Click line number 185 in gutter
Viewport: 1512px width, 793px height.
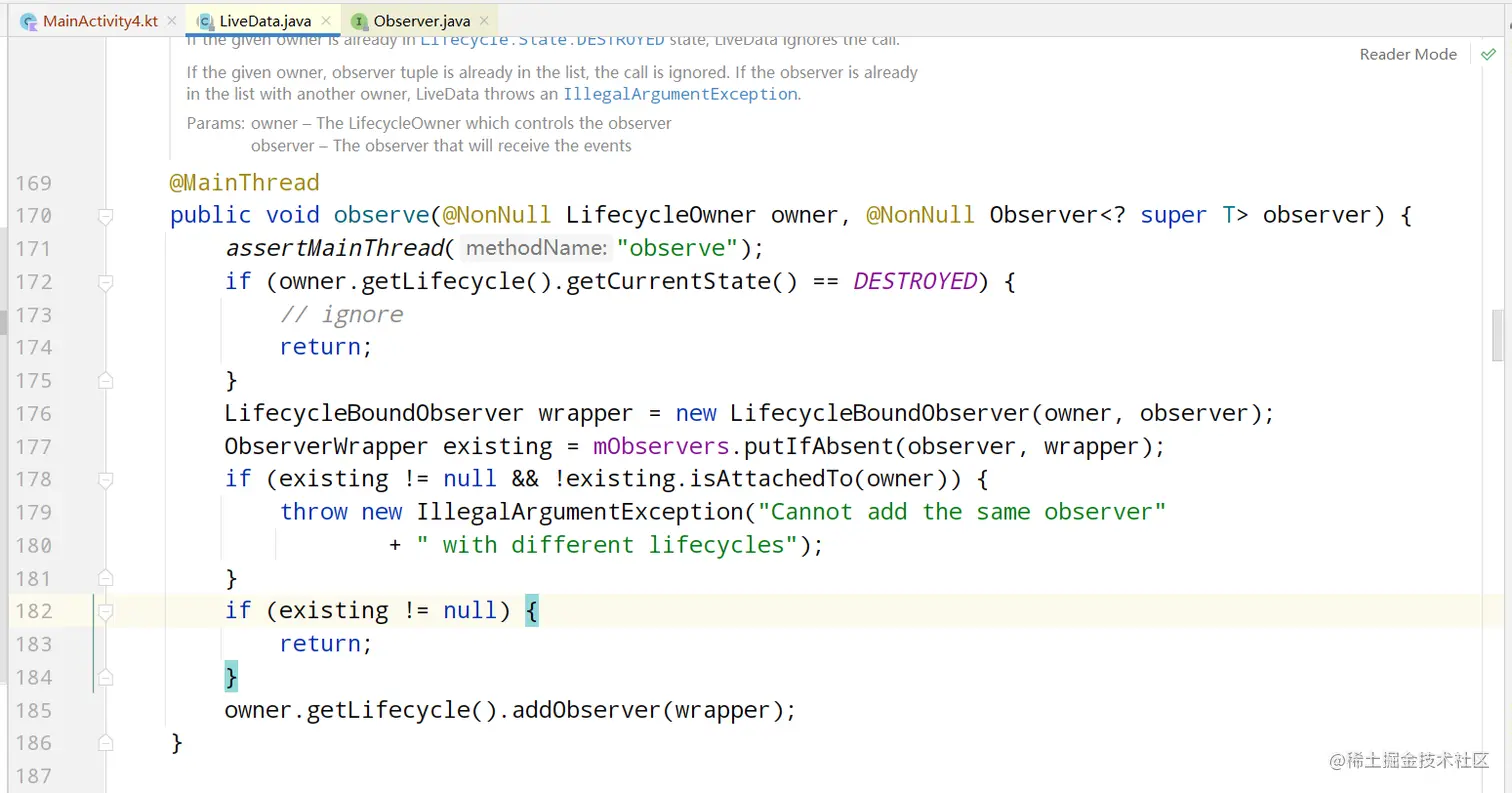34,710
